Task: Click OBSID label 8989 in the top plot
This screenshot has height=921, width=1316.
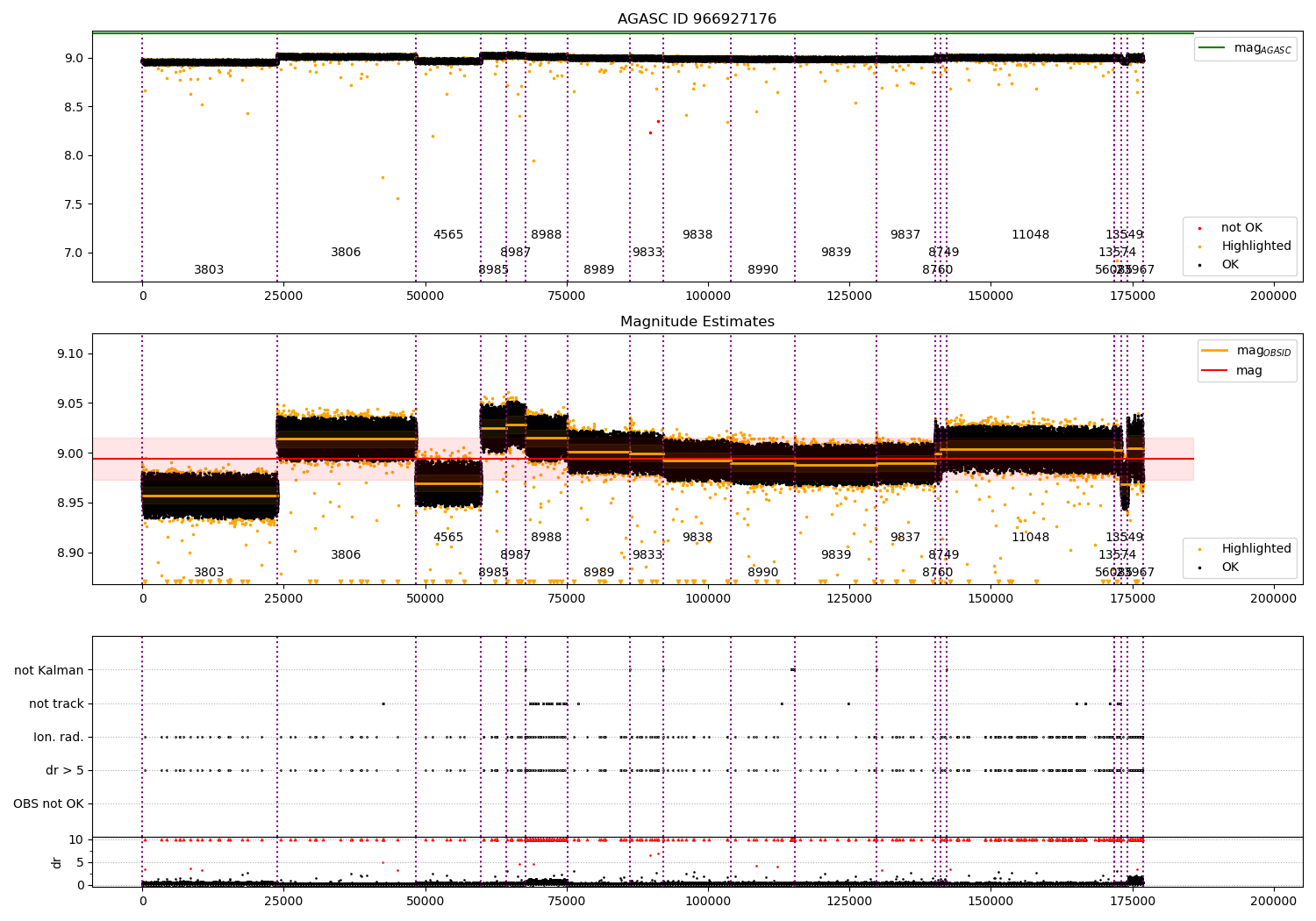Action: 599,270
